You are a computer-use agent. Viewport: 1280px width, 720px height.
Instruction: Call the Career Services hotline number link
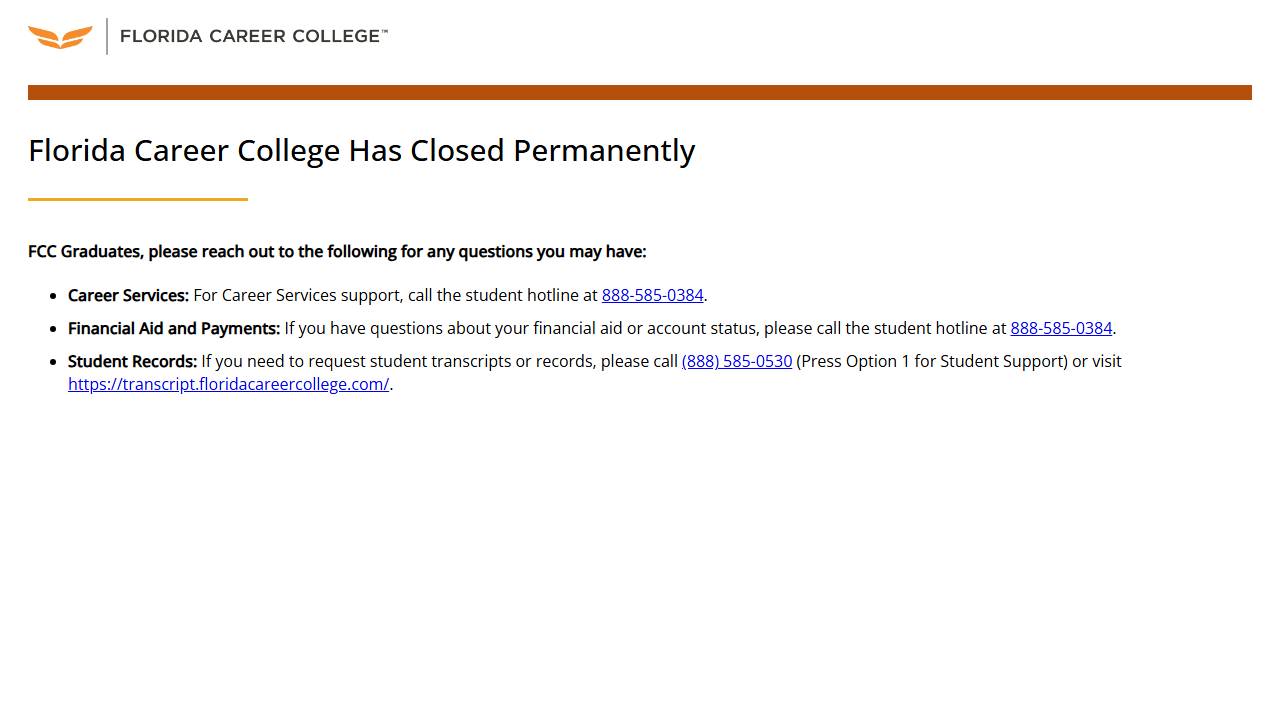tap(652, 295)
